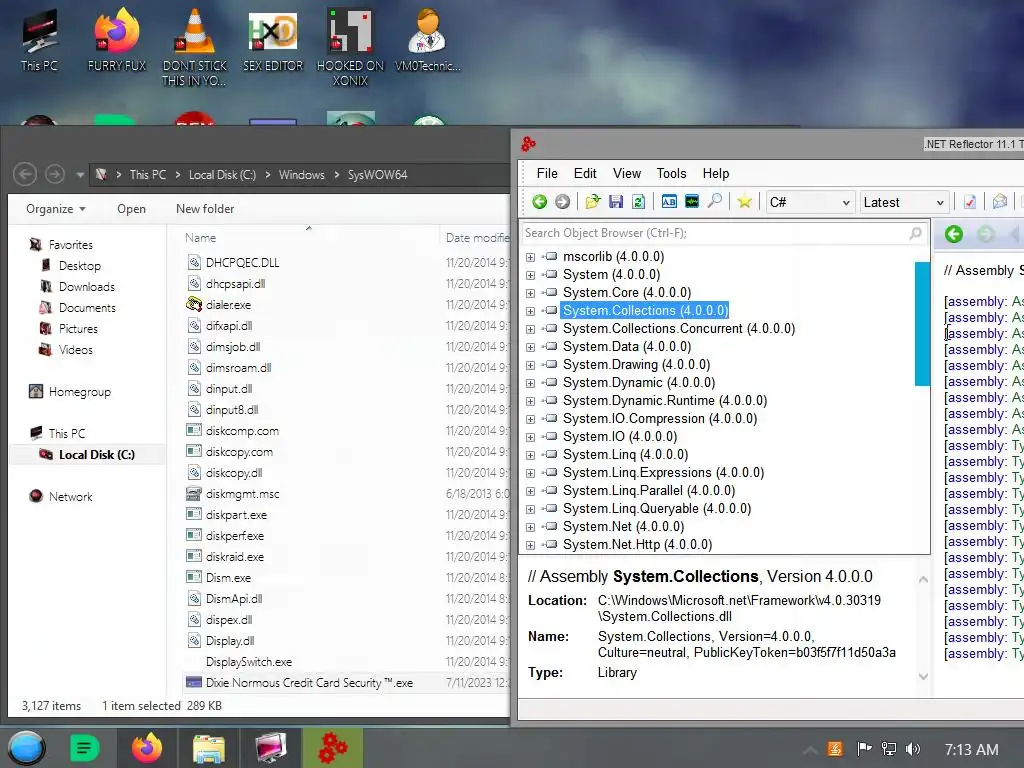Click New folder in Explorer toolbar
The image size is (1024, 768).
click(205, 209)
